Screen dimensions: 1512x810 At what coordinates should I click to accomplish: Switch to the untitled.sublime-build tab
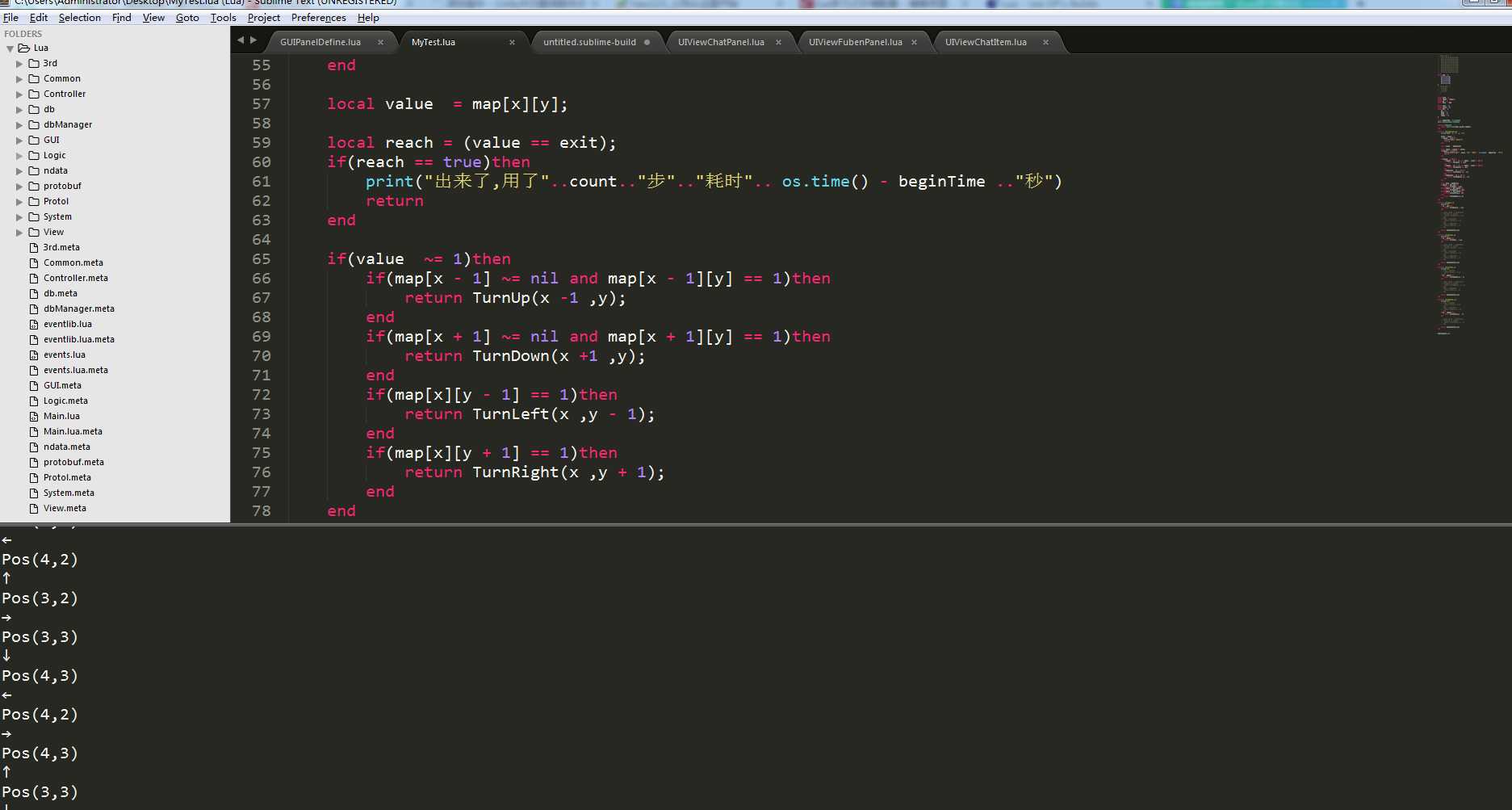click(x=589, y=42)
